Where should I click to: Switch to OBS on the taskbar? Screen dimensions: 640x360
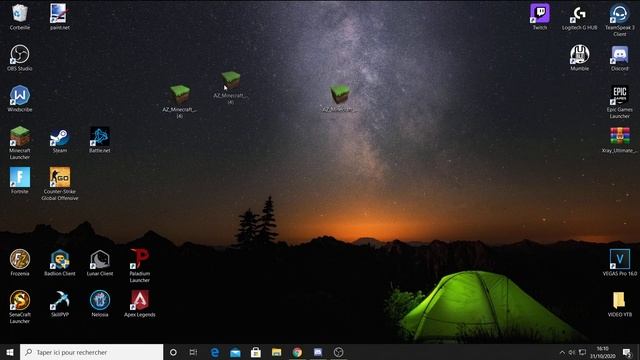click(338, 352)
